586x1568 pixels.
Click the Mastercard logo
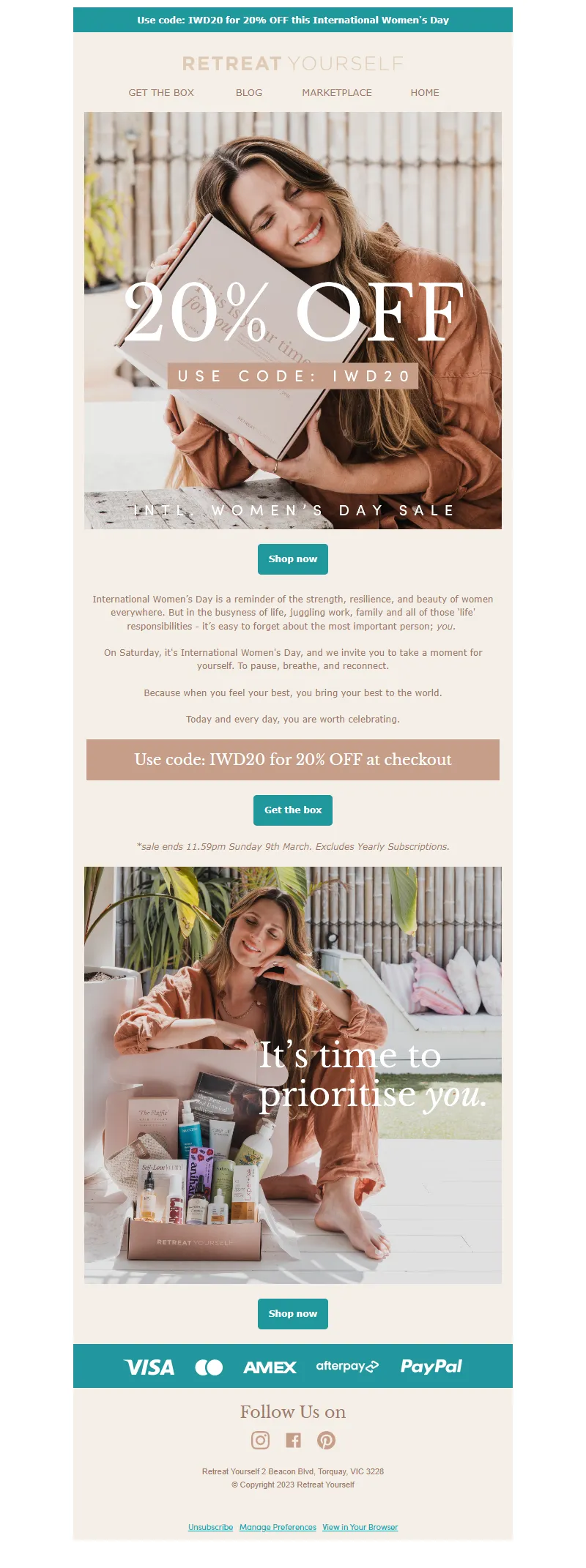point(209,1367)
